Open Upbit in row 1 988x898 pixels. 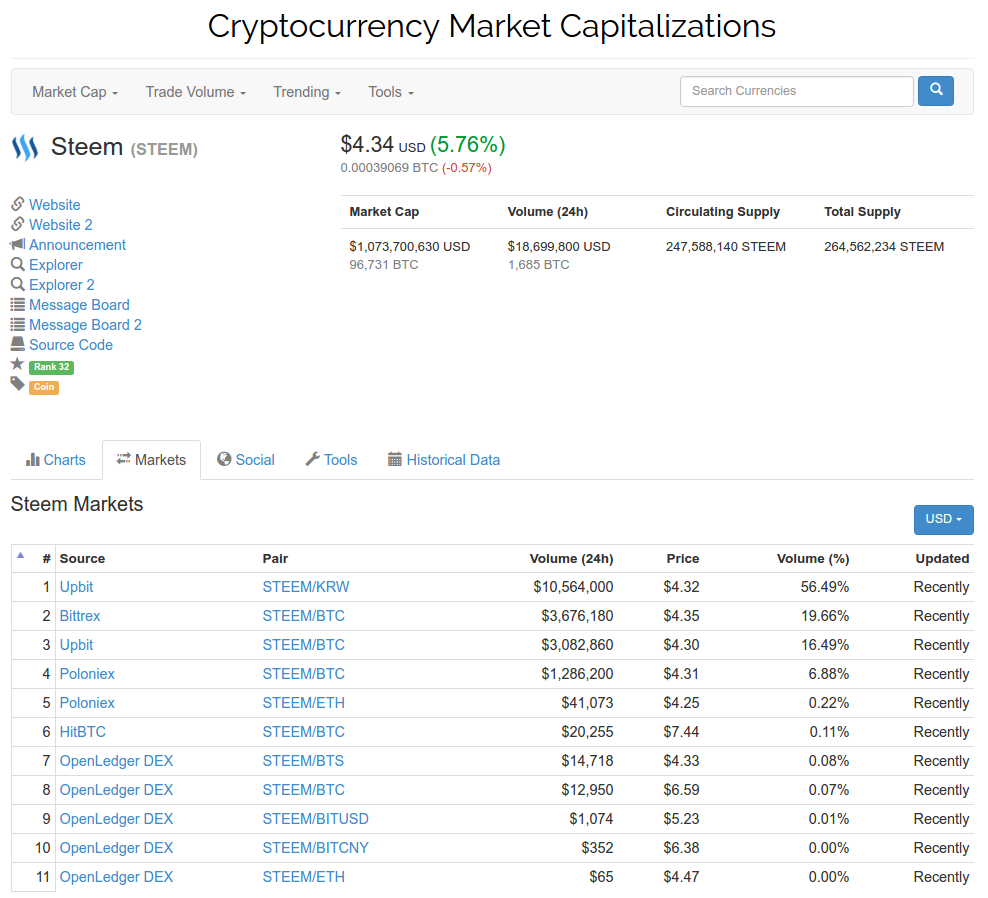pos(76,587)
